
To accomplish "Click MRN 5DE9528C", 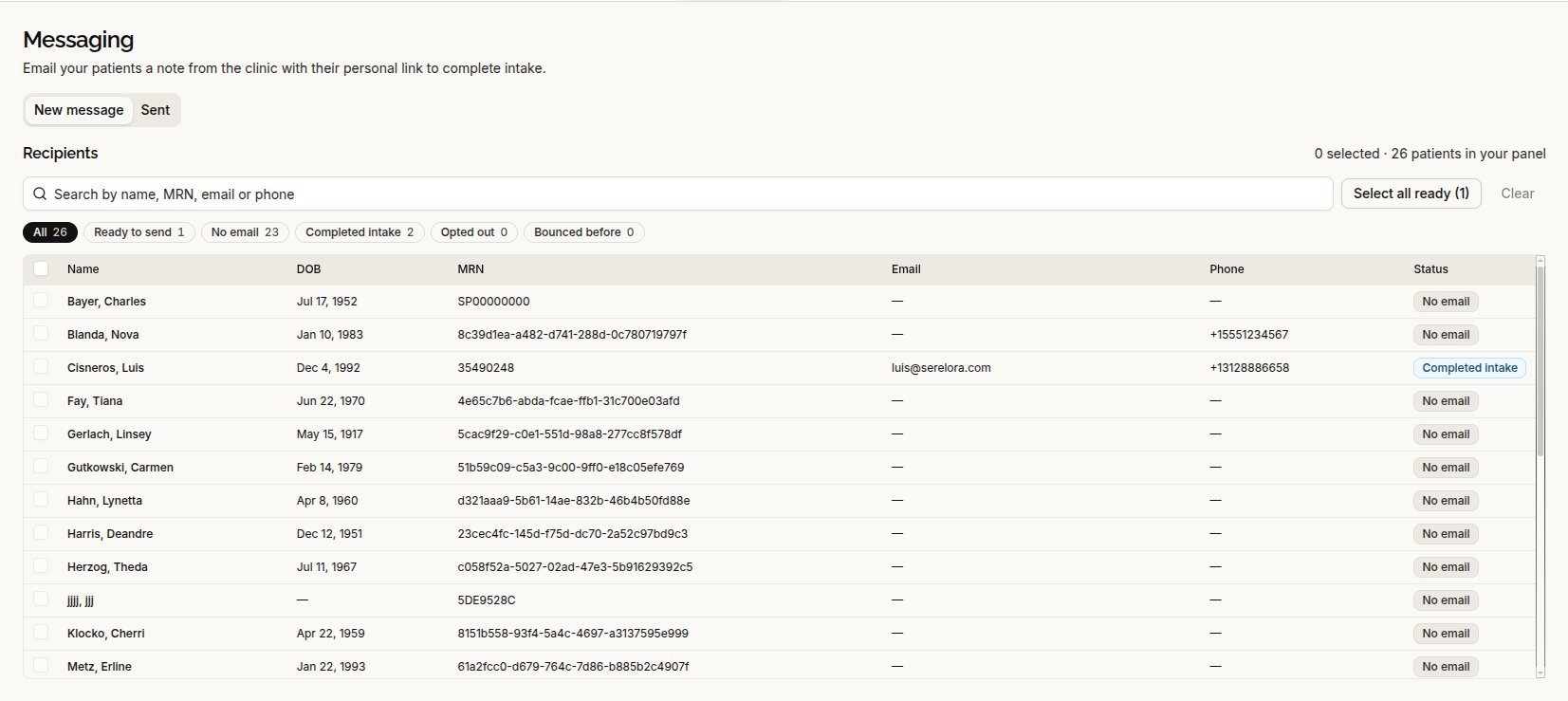I will [x=487, y=600].
